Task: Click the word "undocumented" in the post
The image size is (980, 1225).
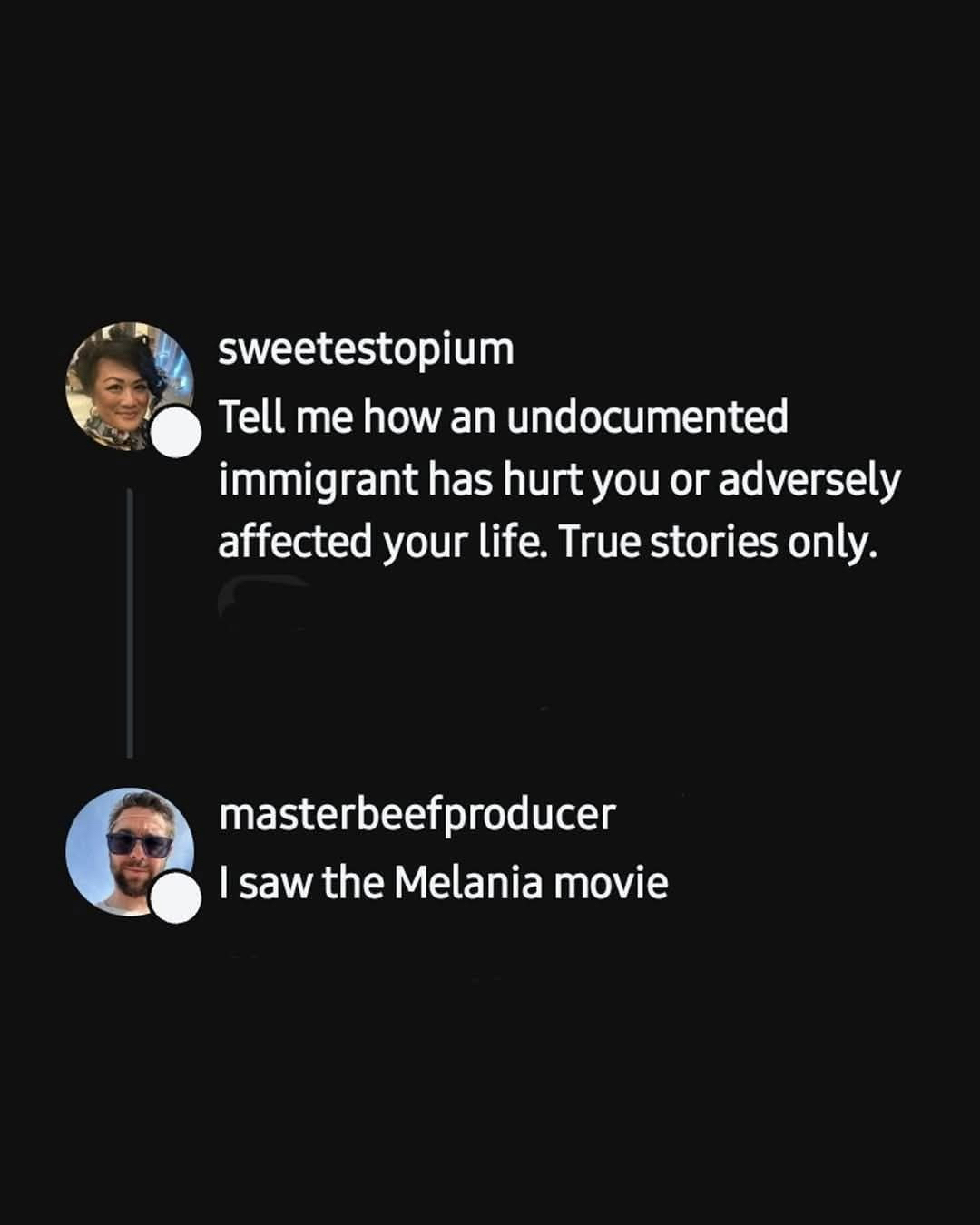Action: click(647, 418)
